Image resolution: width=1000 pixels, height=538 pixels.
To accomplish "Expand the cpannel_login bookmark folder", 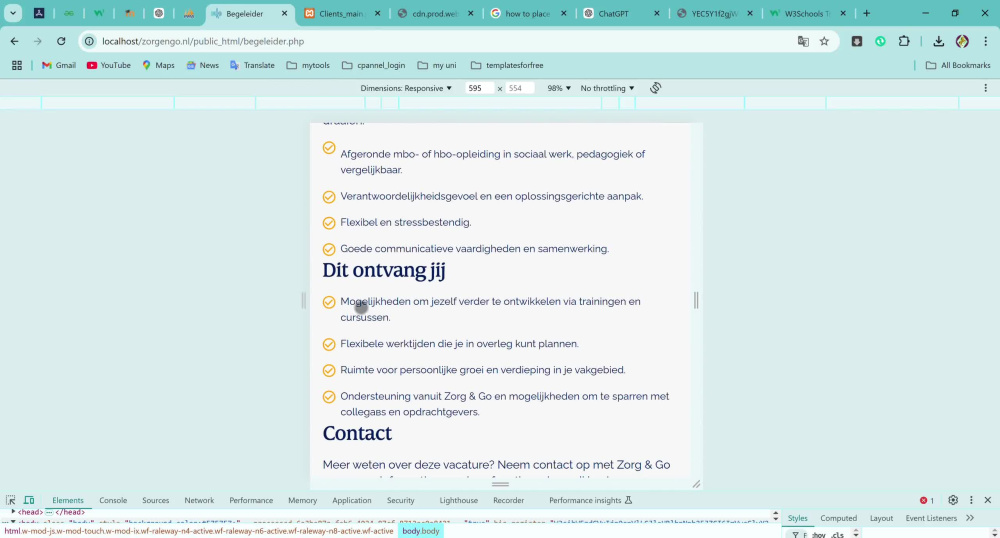I will pos(374,65).
